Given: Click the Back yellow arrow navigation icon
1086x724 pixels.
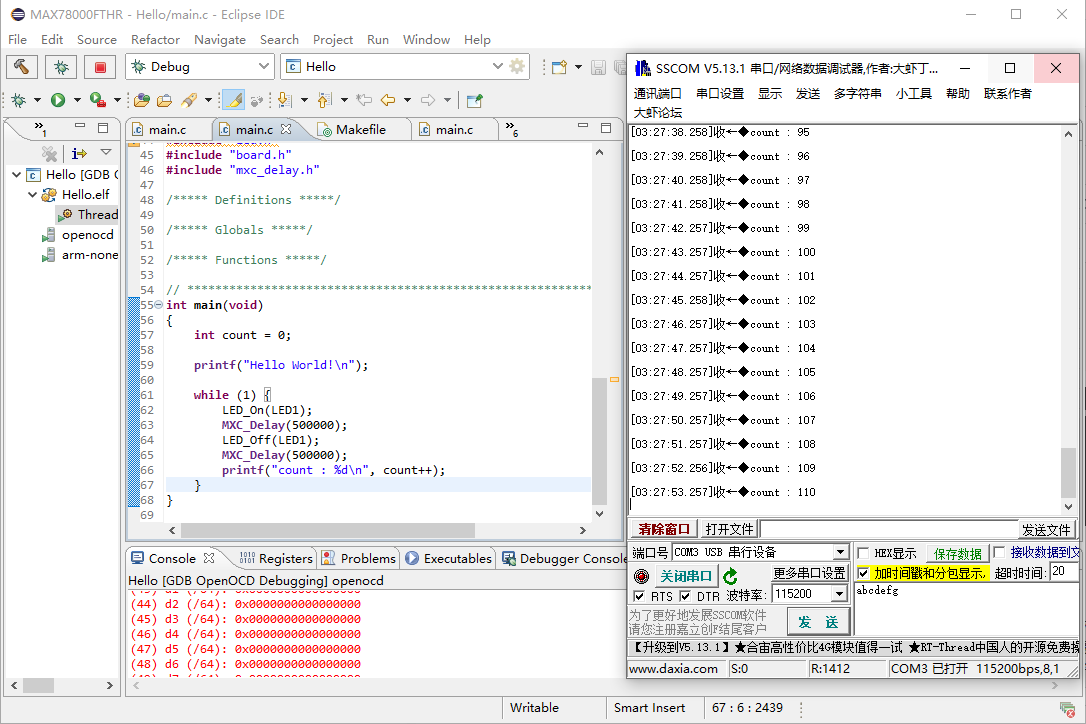Looking at the screenshot, I should 389,100.
